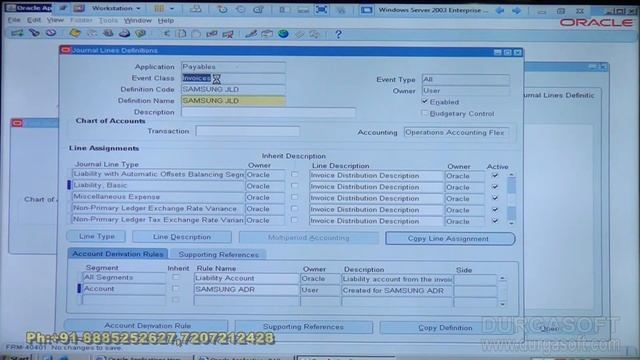This screenshot has height=360, width=640.
Task: Open the dropdown arrow beside the pause icon
Action: point(172,8)
